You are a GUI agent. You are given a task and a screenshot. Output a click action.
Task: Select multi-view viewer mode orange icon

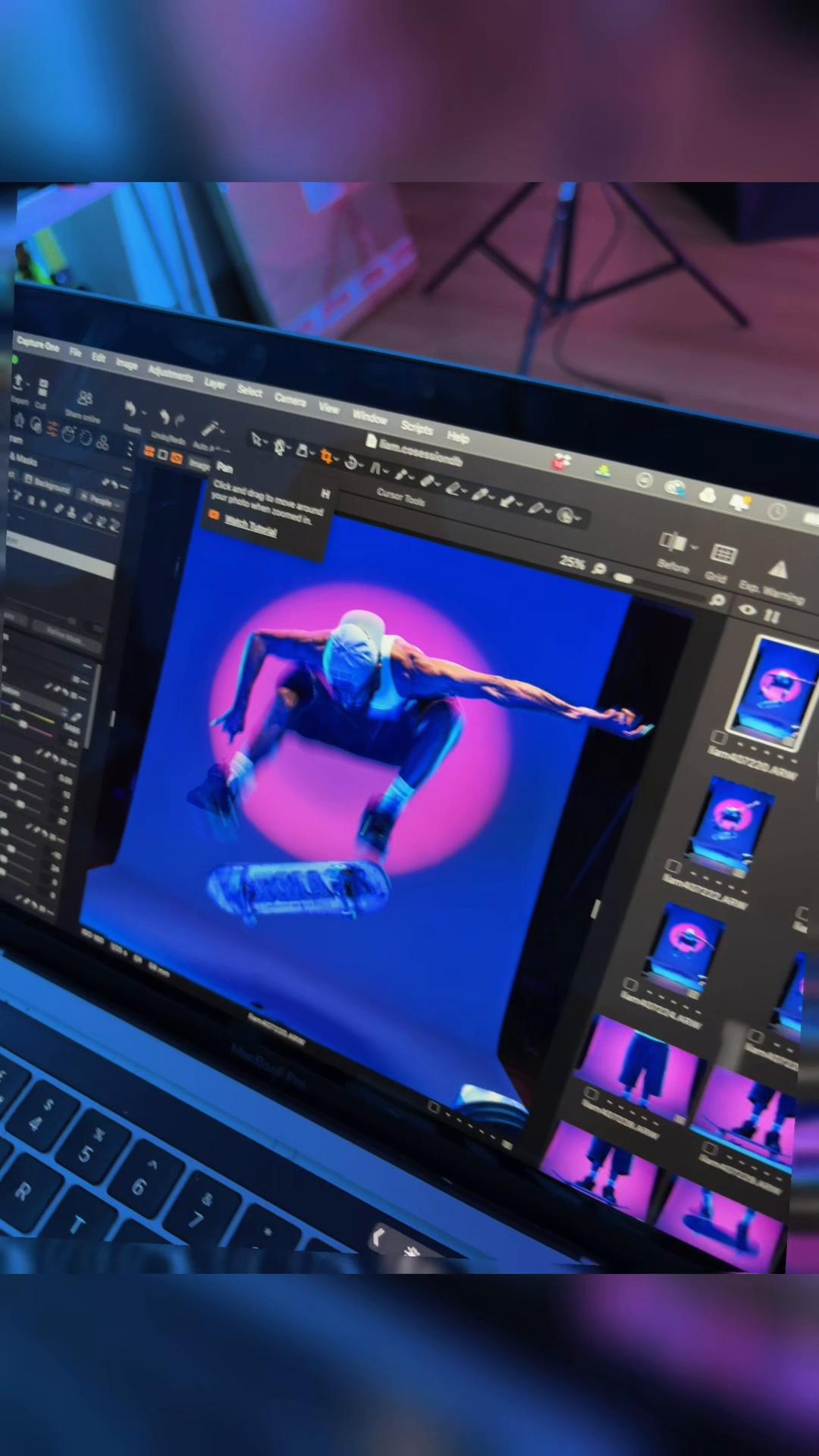(149, 453)
